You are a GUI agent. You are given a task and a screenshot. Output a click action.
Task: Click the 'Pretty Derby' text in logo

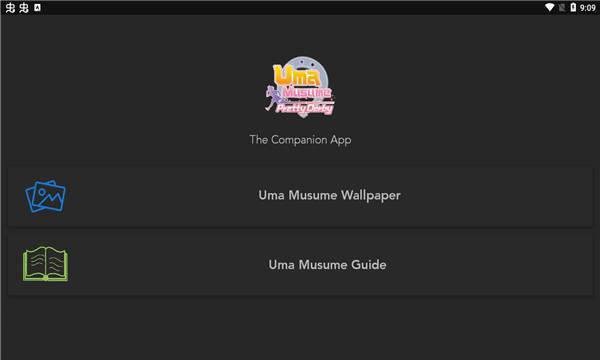click(x=305, y=109)
